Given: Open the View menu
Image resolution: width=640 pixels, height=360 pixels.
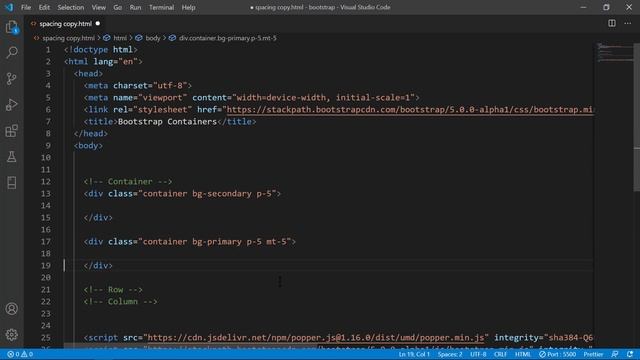Looking at the screenshot, I should pyautogui.click(x=98, y=7).
